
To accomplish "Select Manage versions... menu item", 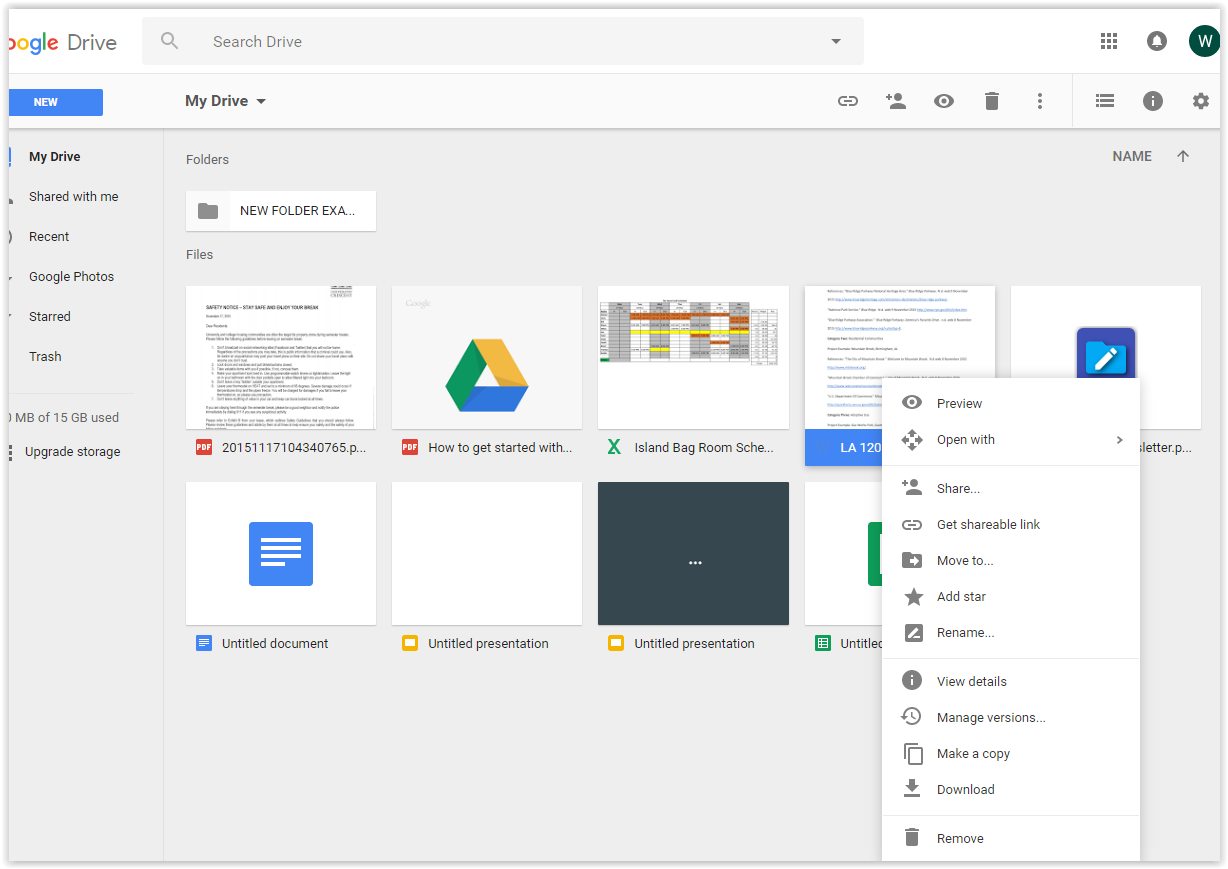I will tap(1011, 717).
